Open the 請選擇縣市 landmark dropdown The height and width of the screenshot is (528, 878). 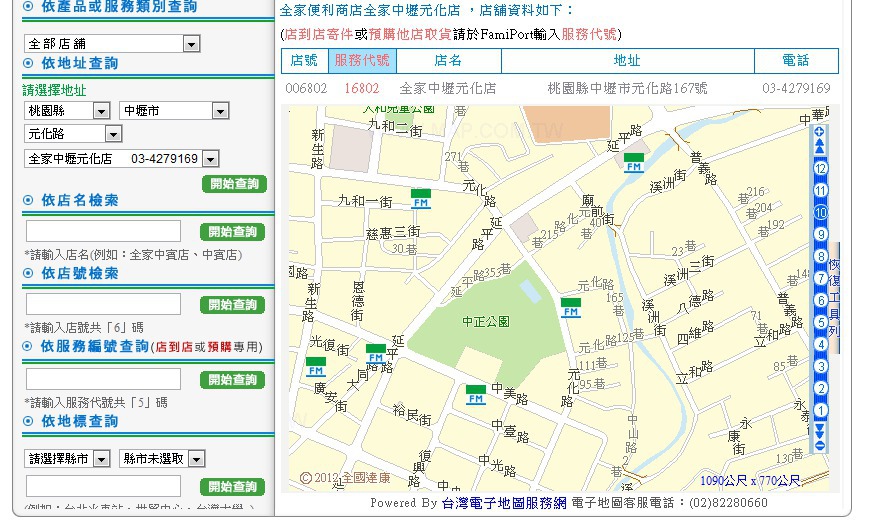[x=67, y=459]
